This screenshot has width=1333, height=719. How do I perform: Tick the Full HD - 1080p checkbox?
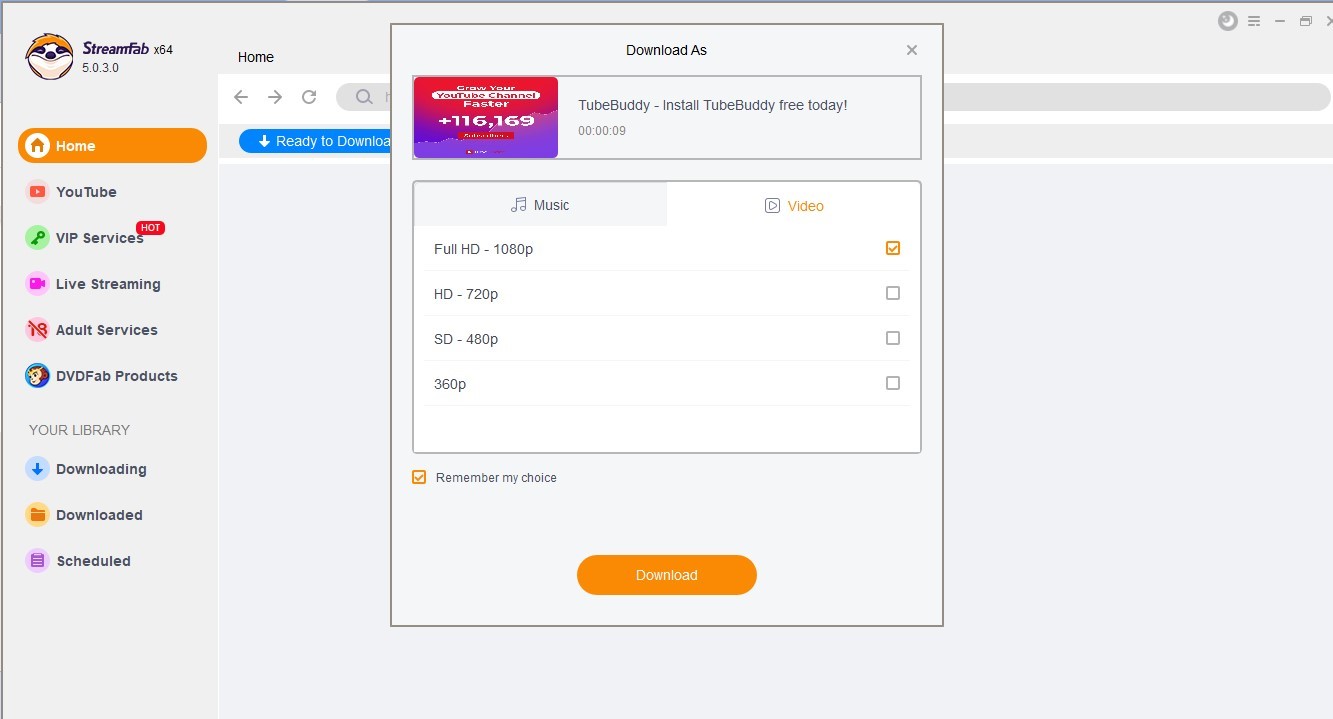point(893,248)
